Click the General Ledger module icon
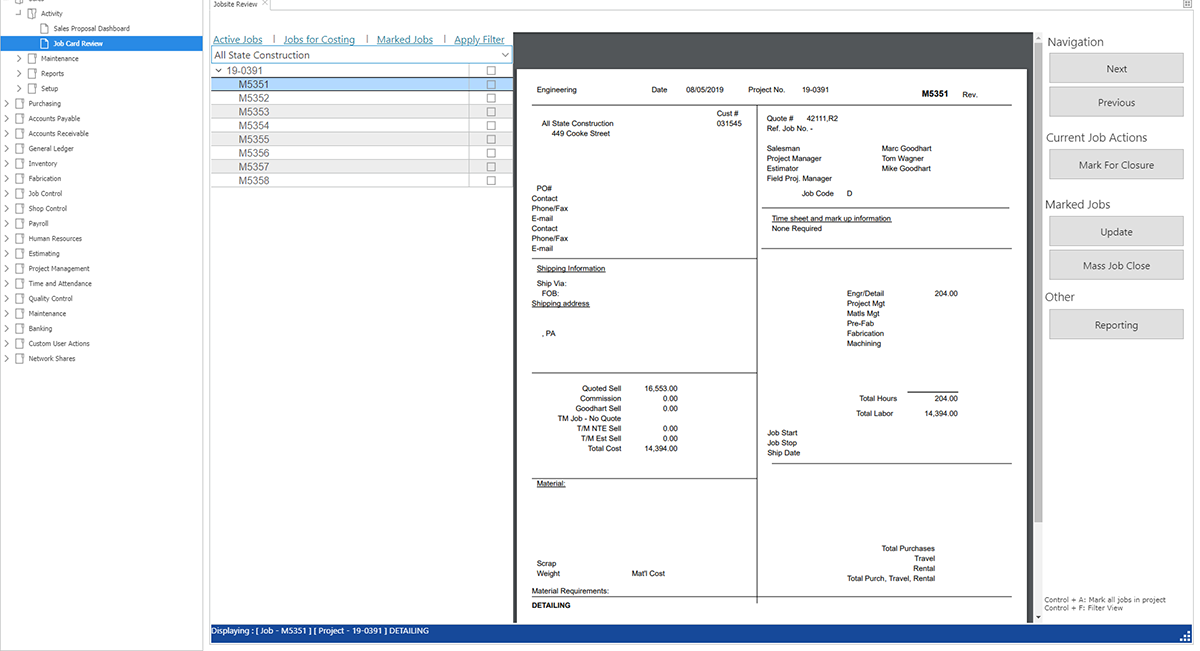 [20, 149]
